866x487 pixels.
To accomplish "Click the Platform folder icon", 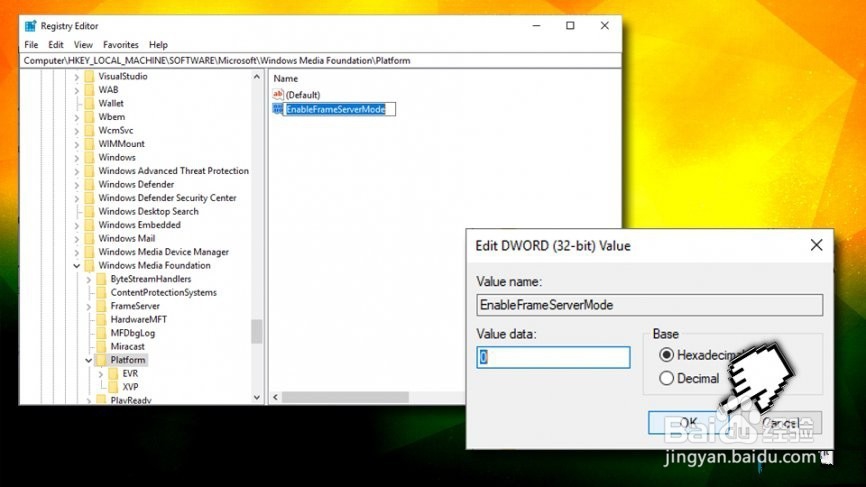I will pyautogui.click(x=102, y=360).
